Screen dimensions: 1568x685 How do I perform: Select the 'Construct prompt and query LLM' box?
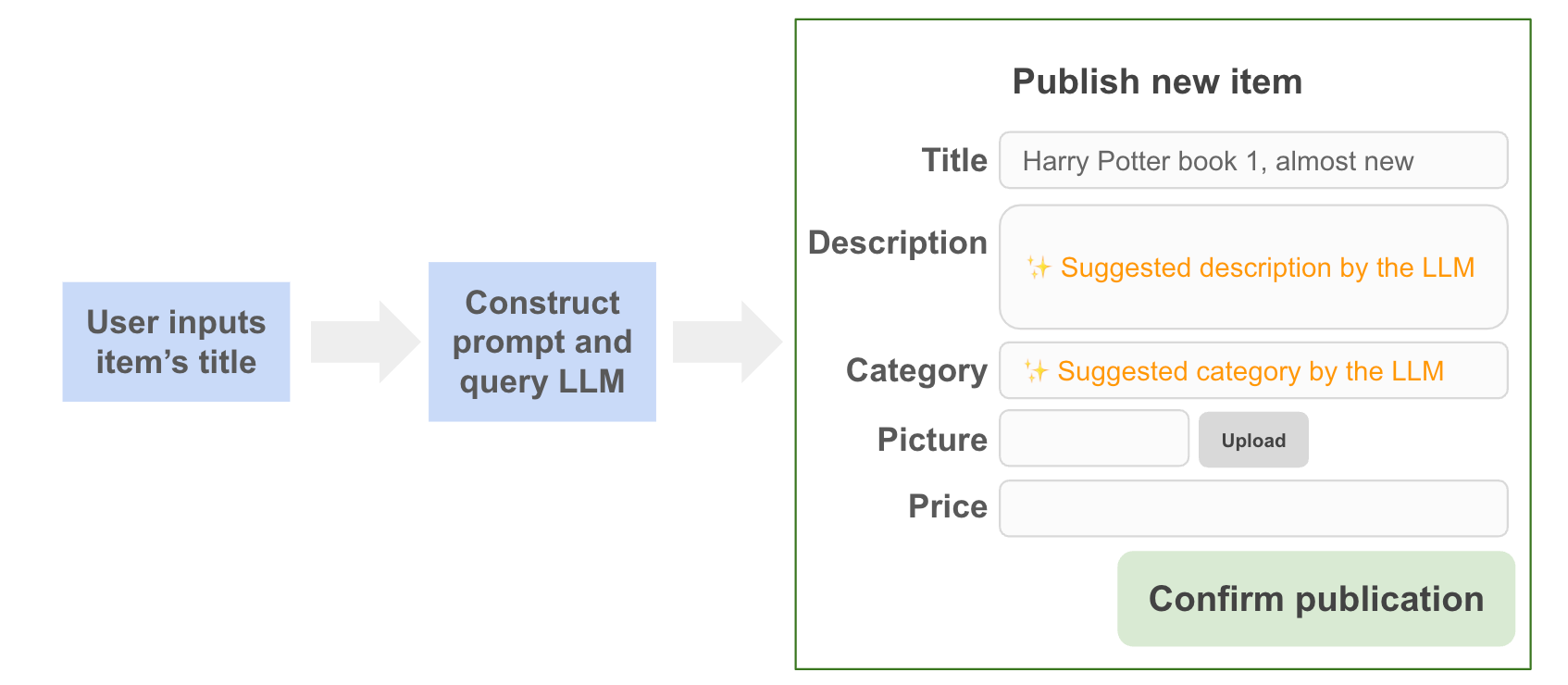[x=541, y=342]
